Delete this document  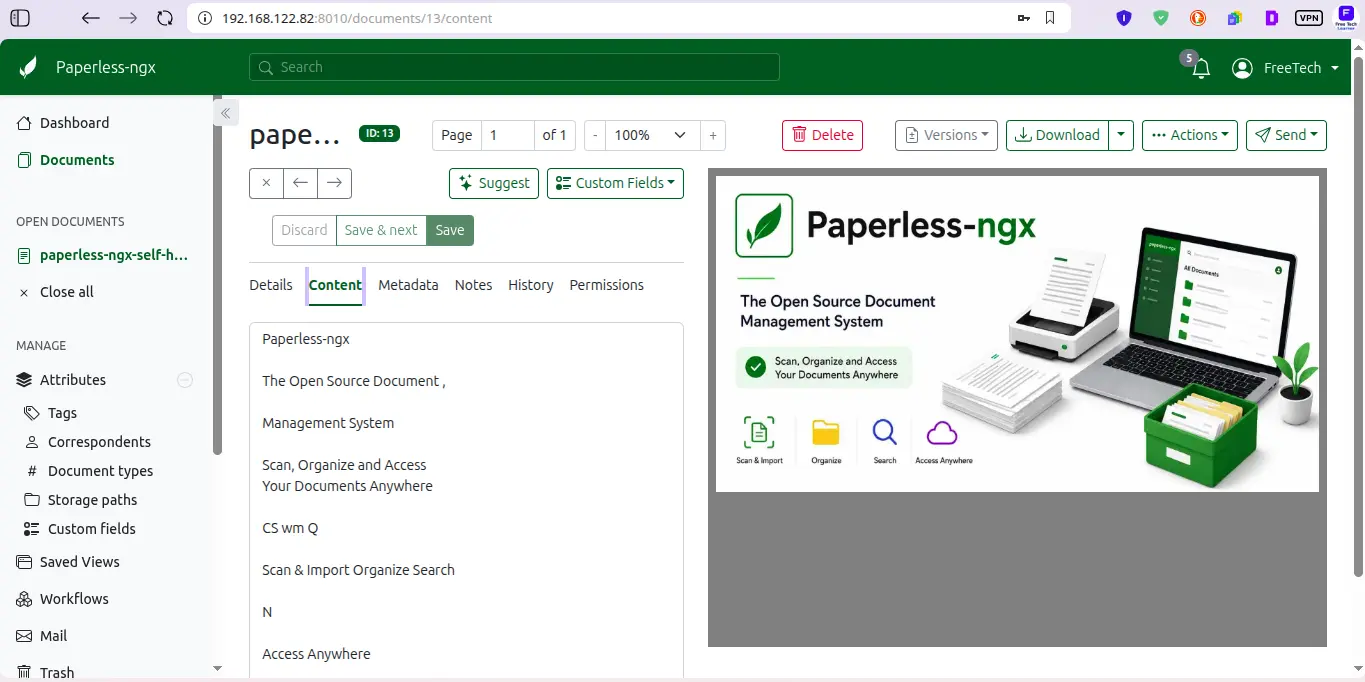coord(822,135)
